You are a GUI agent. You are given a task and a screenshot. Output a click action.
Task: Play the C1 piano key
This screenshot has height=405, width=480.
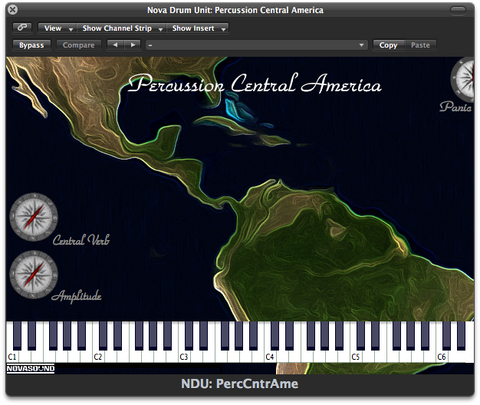[x=12, y=357]
